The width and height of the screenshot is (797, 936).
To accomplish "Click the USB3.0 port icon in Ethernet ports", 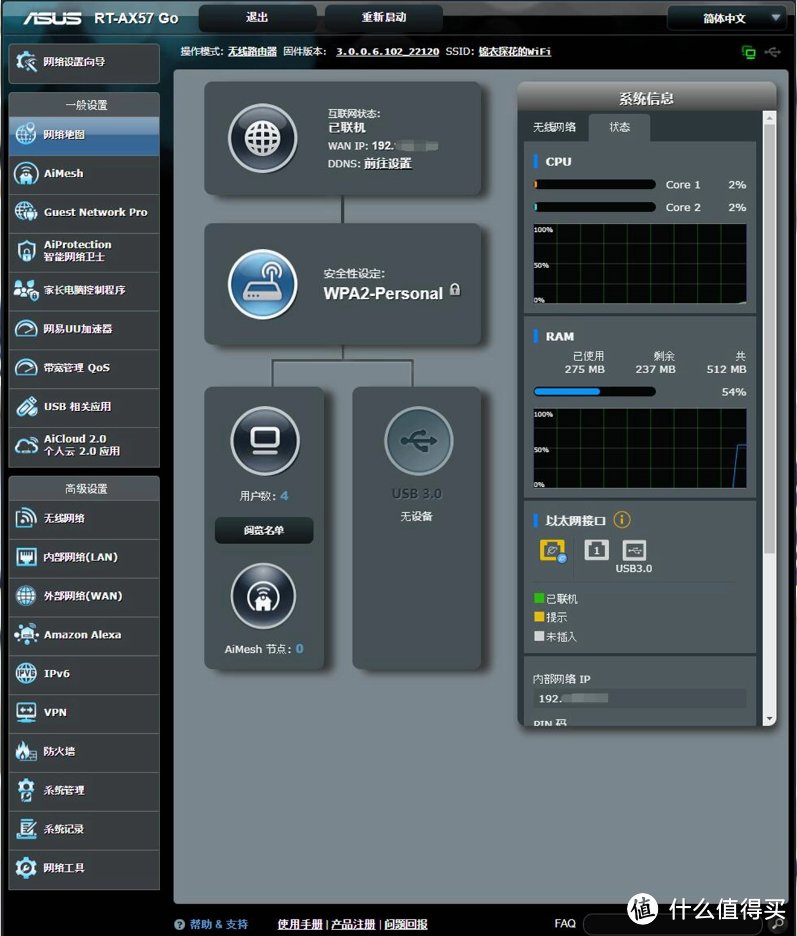I will (x=634, y=549).
